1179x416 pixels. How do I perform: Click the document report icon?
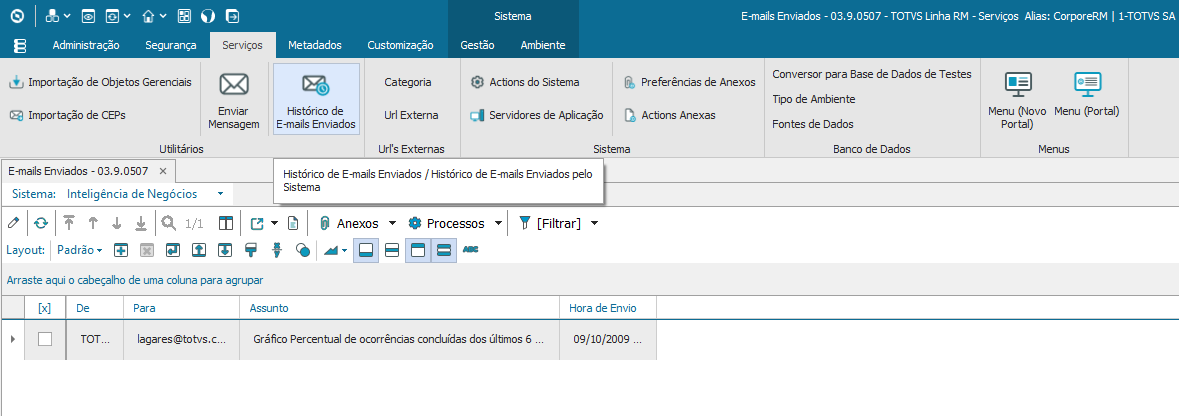click(294, 223)
